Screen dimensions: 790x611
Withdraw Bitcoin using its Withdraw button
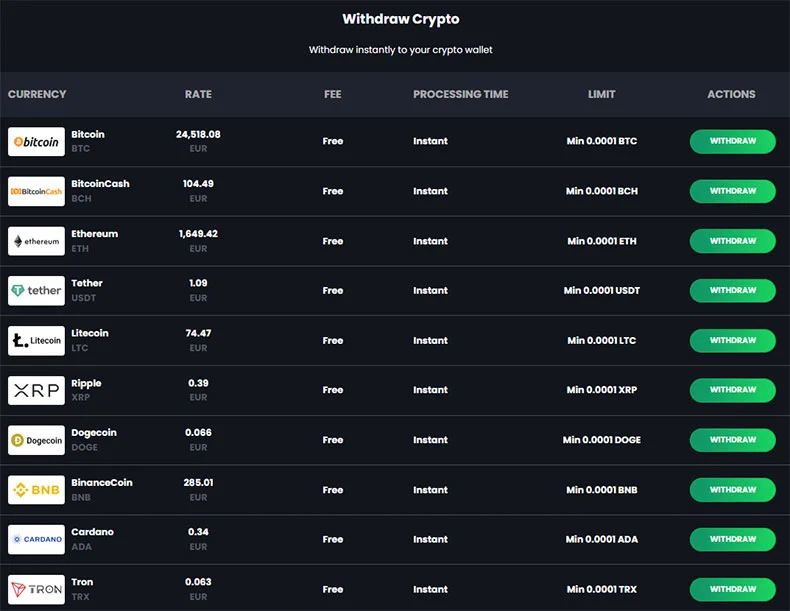[x=733, y=141]
